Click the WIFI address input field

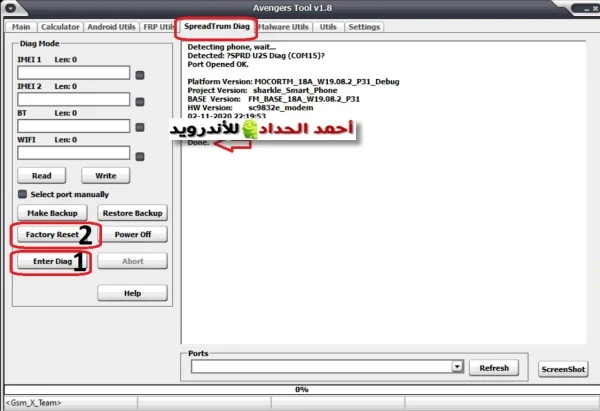73,153
